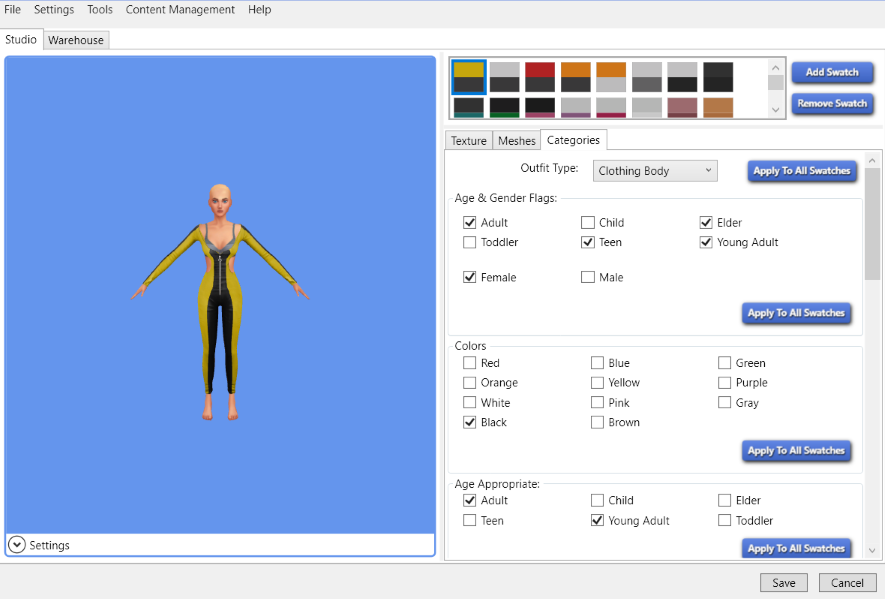The height and width of the screenshot is (599, 885).
Task: Uncheck Young Adult under Age Appropriate
Action: (x=597, y=521)
